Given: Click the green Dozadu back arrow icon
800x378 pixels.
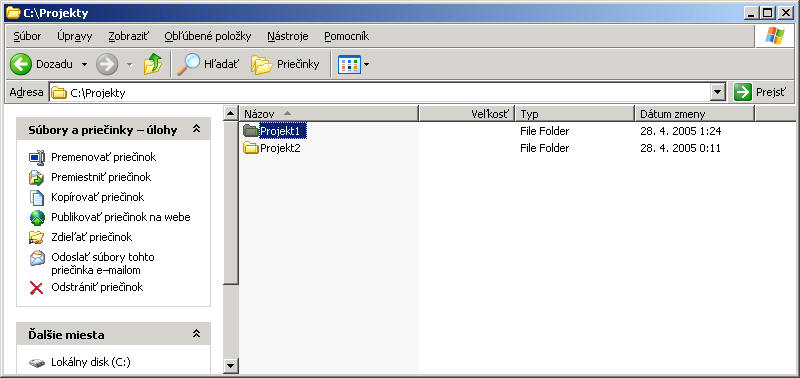Looking at the screenshot, I should coord(21,64).
